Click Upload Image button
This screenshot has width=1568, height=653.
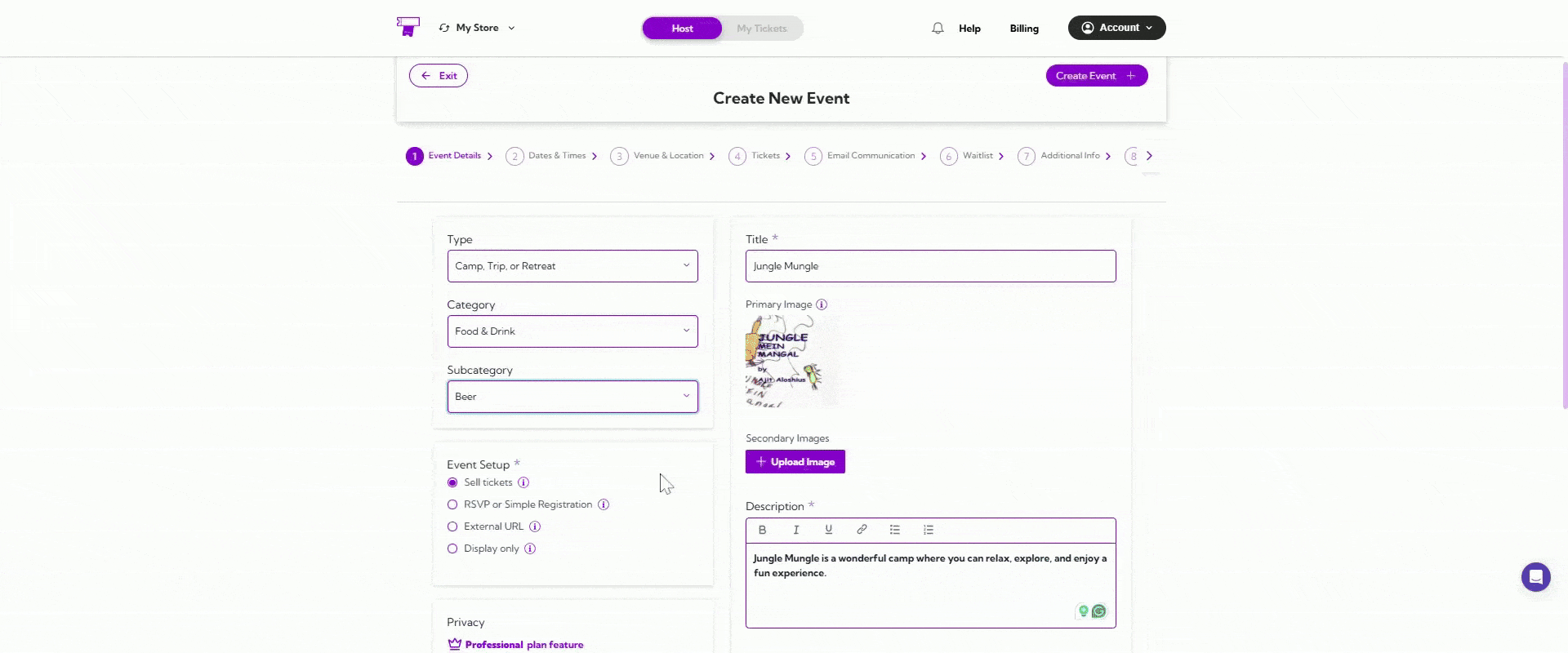[795, 462]
